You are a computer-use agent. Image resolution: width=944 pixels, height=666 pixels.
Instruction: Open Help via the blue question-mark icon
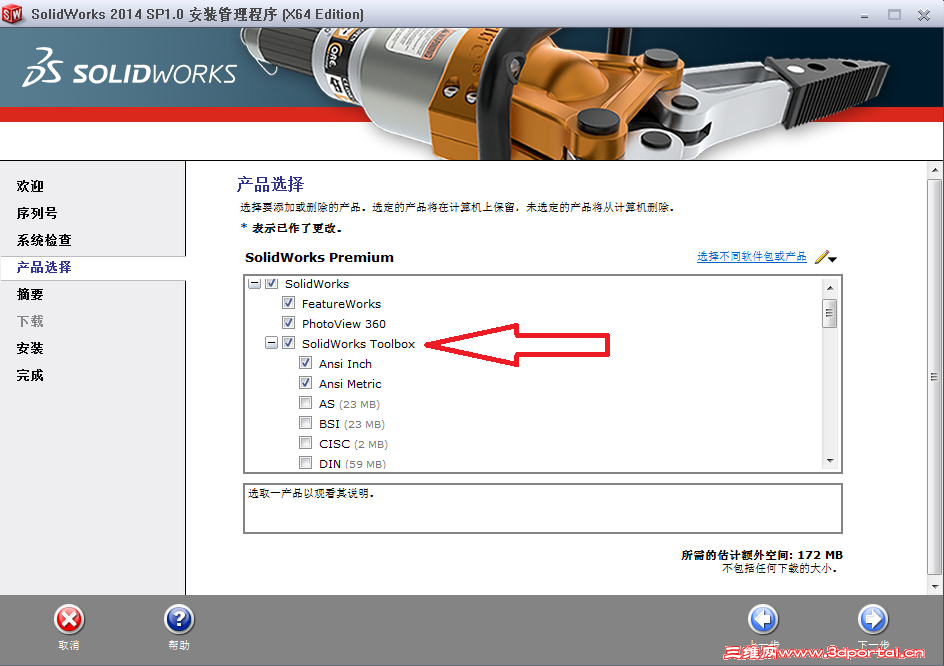pyautogui.click(x=179, y=619)
